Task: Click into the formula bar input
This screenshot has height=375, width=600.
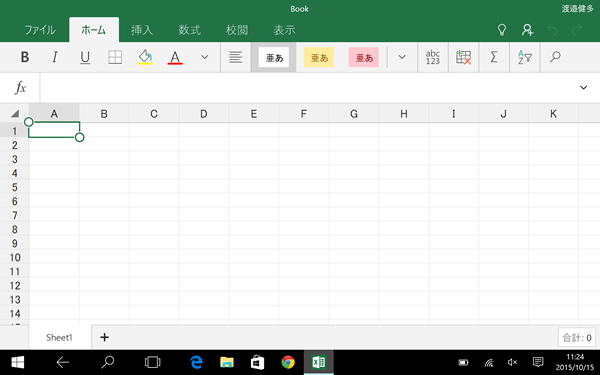Action: [x=306, y=88]
